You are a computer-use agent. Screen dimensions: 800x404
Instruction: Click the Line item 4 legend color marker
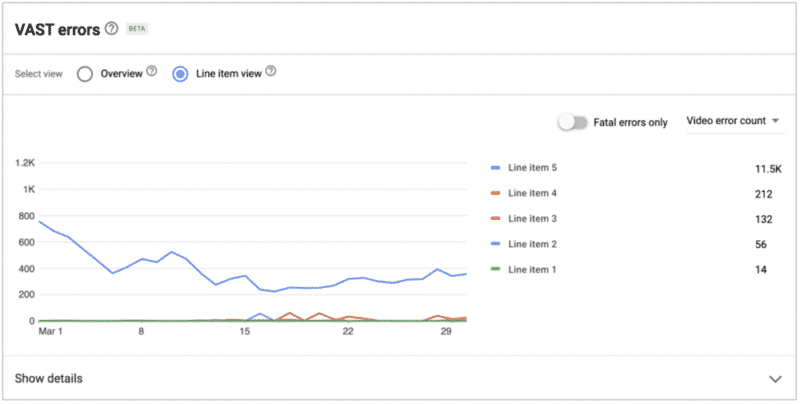497,194
